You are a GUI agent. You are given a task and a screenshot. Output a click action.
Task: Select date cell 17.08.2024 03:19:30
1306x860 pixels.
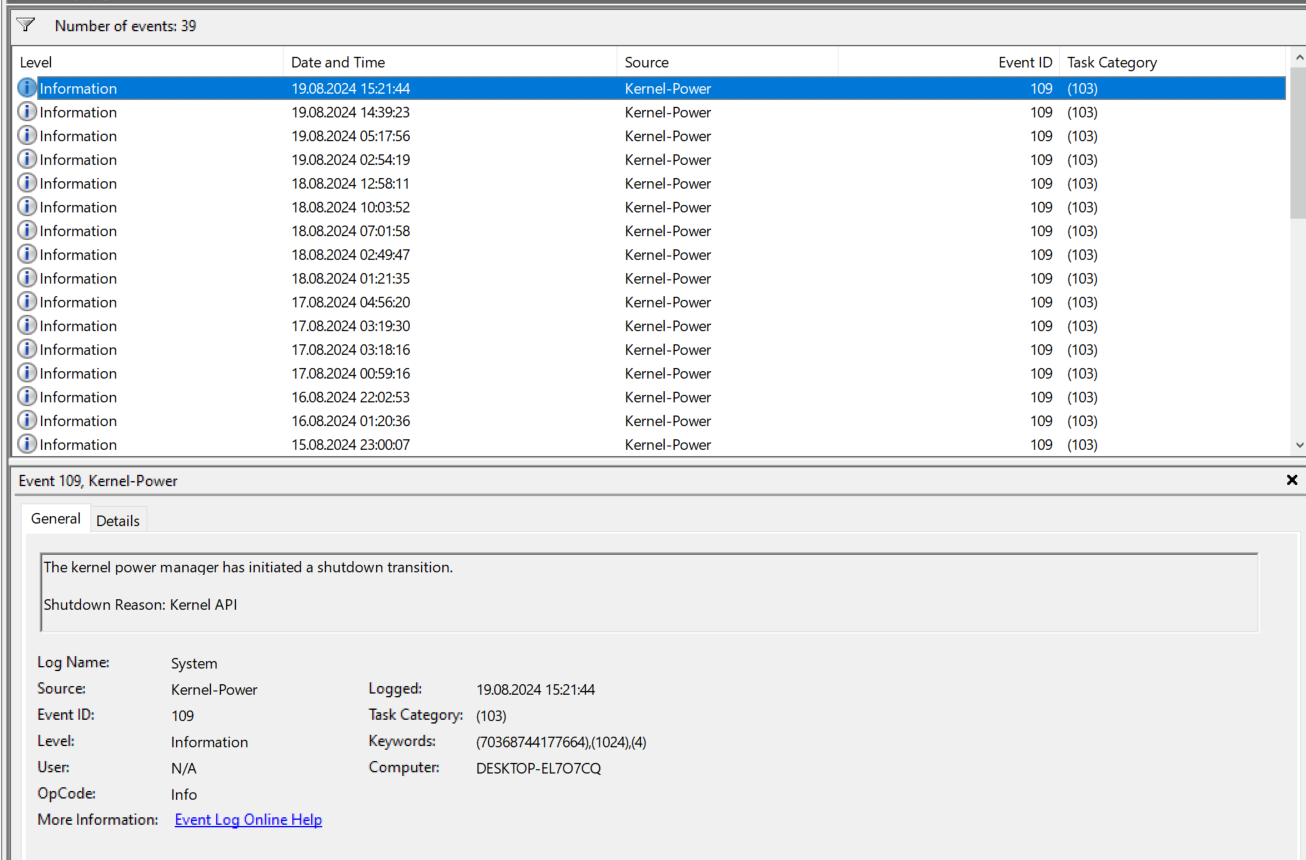(x=350, y=326)
